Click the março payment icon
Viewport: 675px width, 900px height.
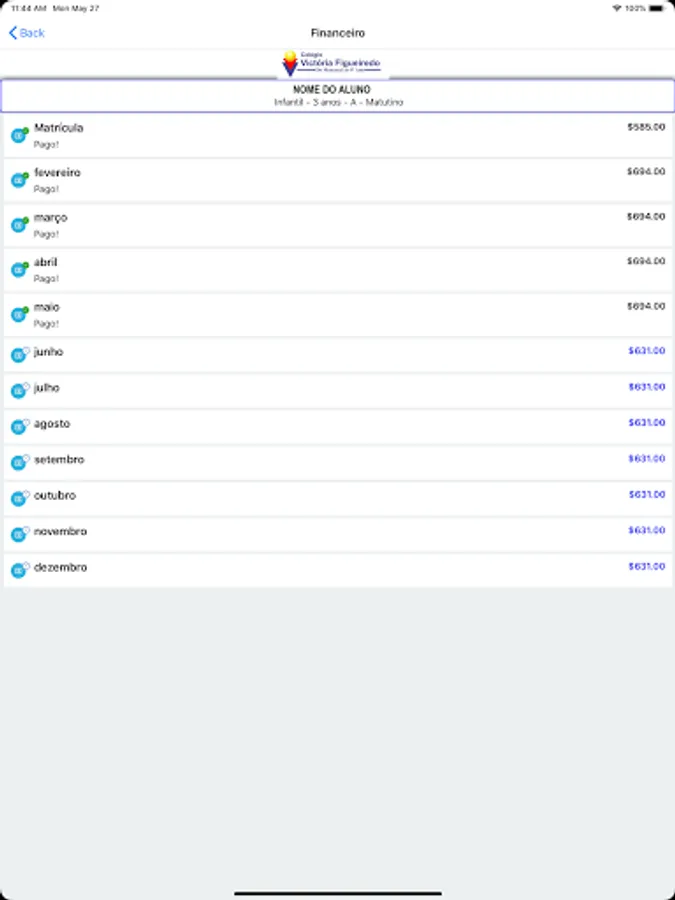click(20, 224)
